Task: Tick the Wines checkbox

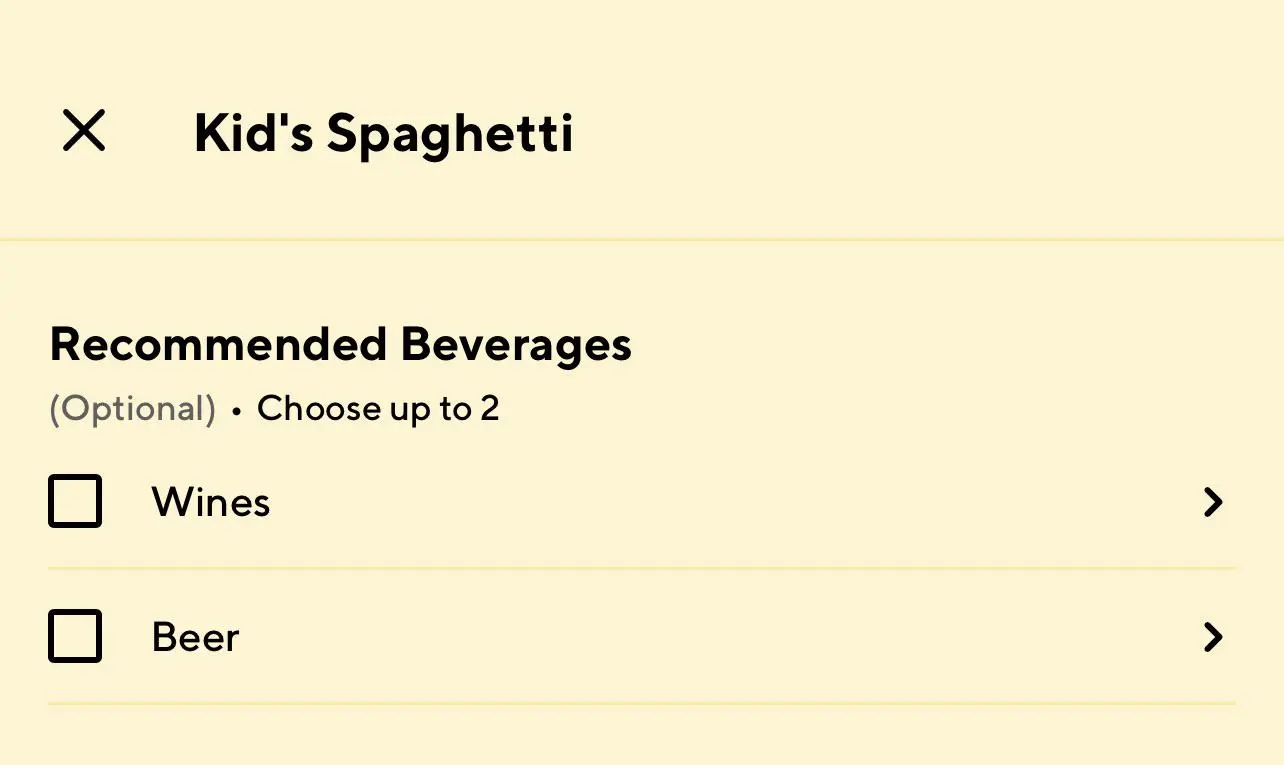Action: 75,501
